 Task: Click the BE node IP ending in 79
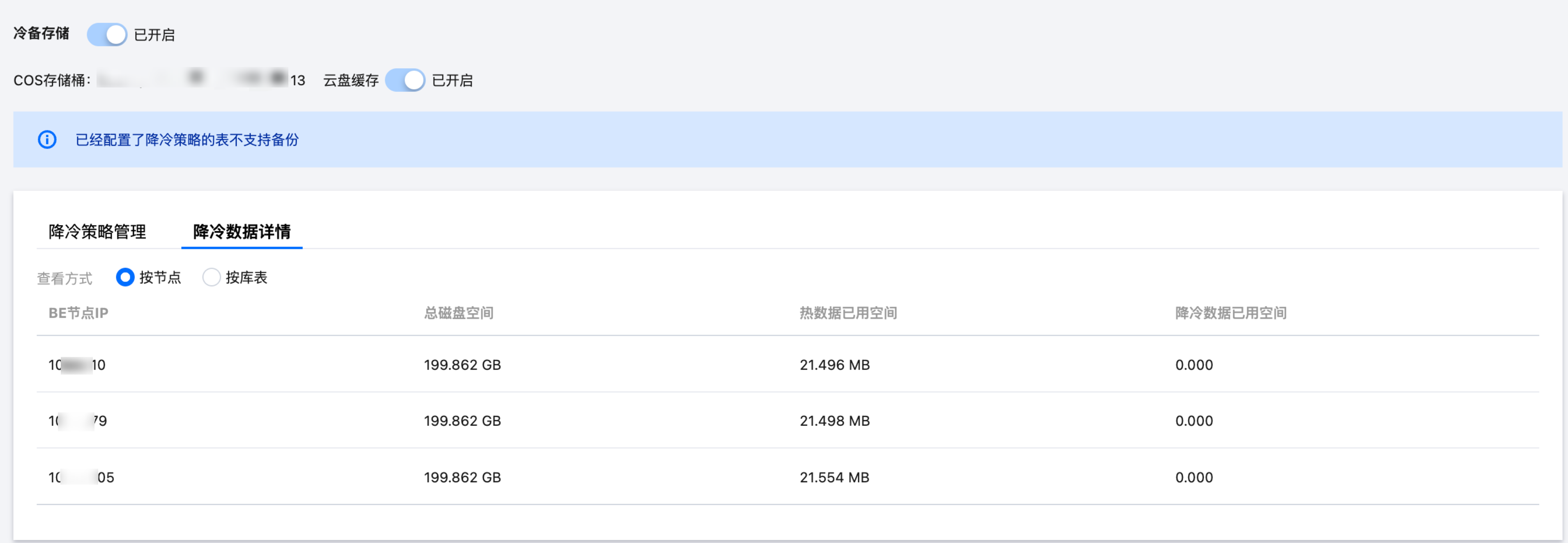click(78, 421)
